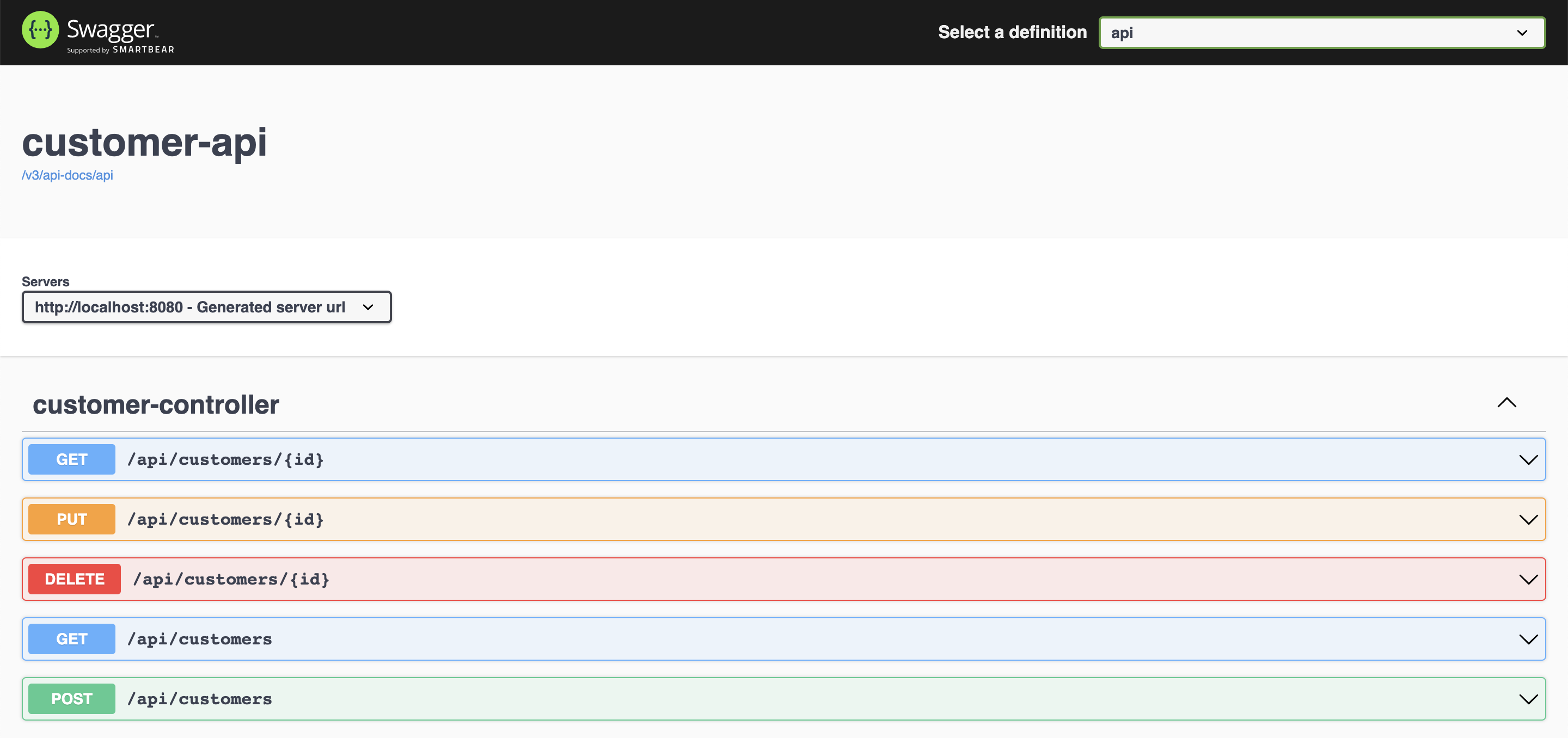
Task: Click the DELETE endpoint path text
Action: click(231, 579)
